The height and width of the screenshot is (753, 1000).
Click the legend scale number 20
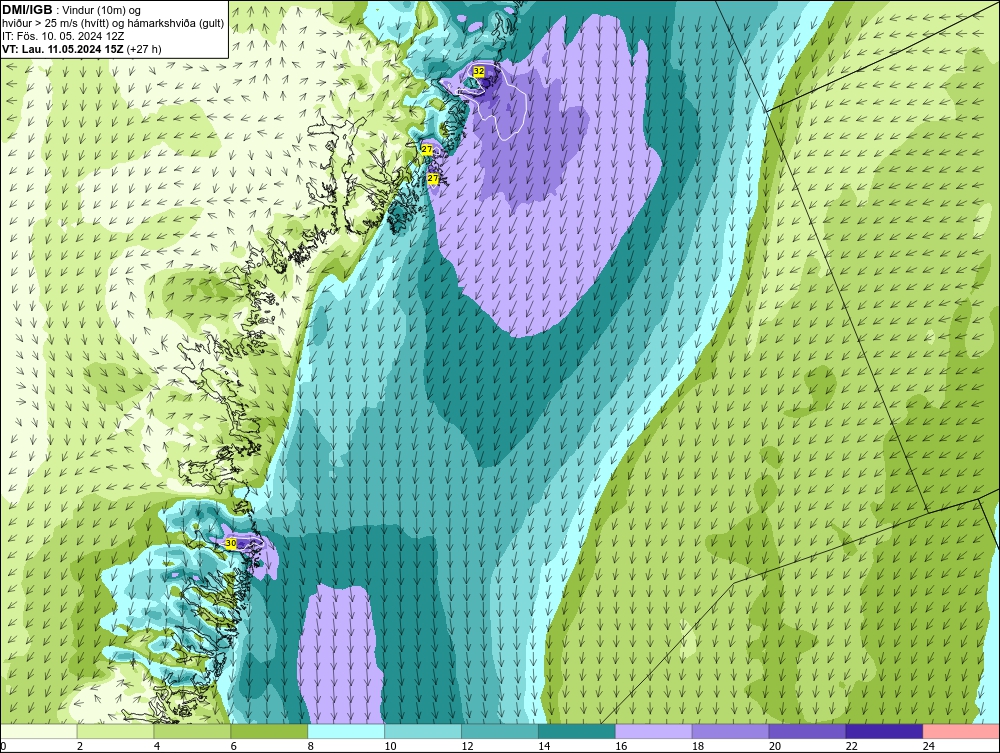(x=775, y=746)
